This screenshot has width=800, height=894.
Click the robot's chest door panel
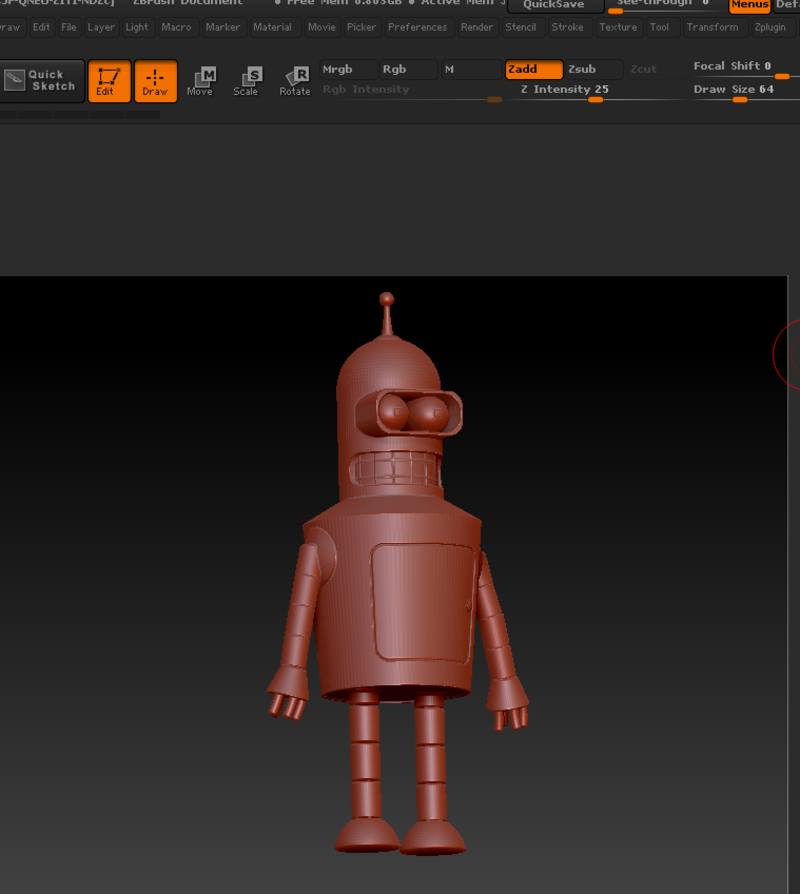(423, 603)
